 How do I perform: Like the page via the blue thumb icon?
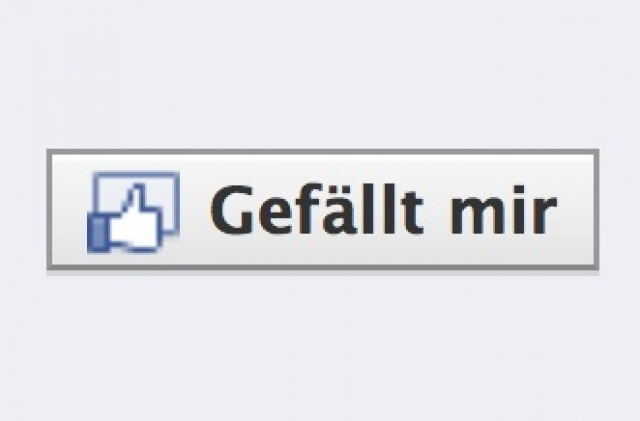pos(133,212)
